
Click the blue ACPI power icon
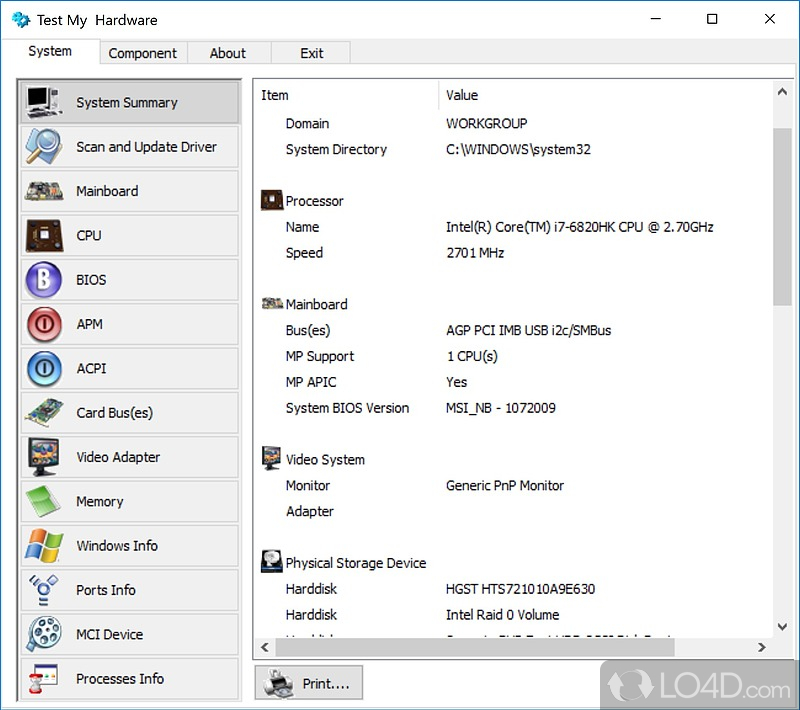coord(44,369)
